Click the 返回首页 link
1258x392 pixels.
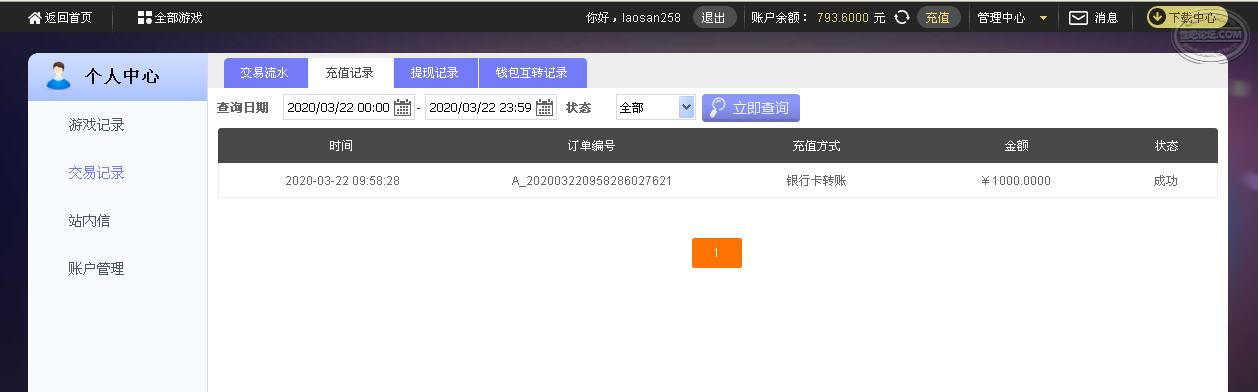(x=68, y=17)
